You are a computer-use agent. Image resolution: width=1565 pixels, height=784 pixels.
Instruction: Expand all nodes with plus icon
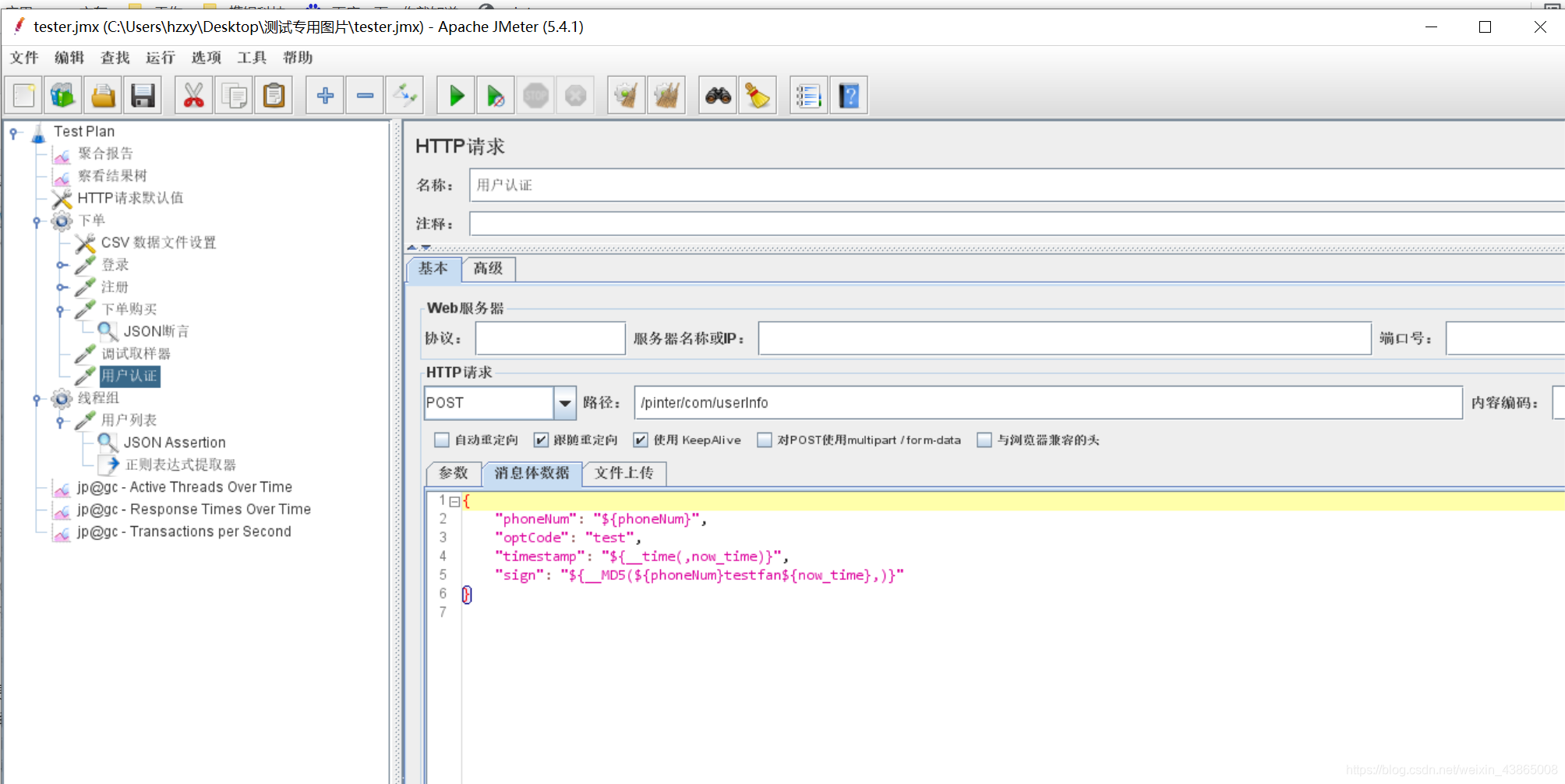coord(325,96)
